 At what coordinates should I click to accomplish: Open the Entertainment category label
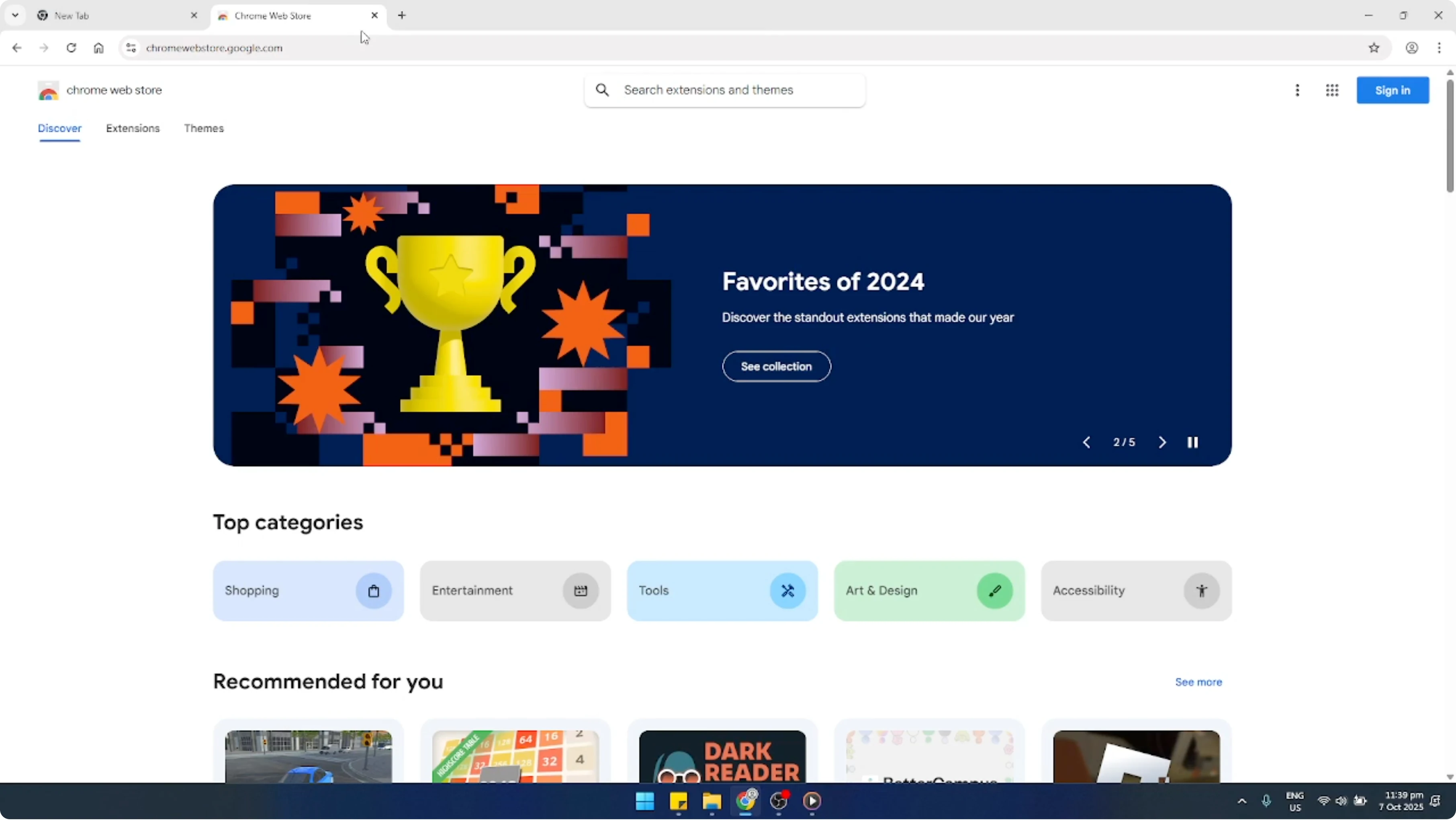coord(472,591)
